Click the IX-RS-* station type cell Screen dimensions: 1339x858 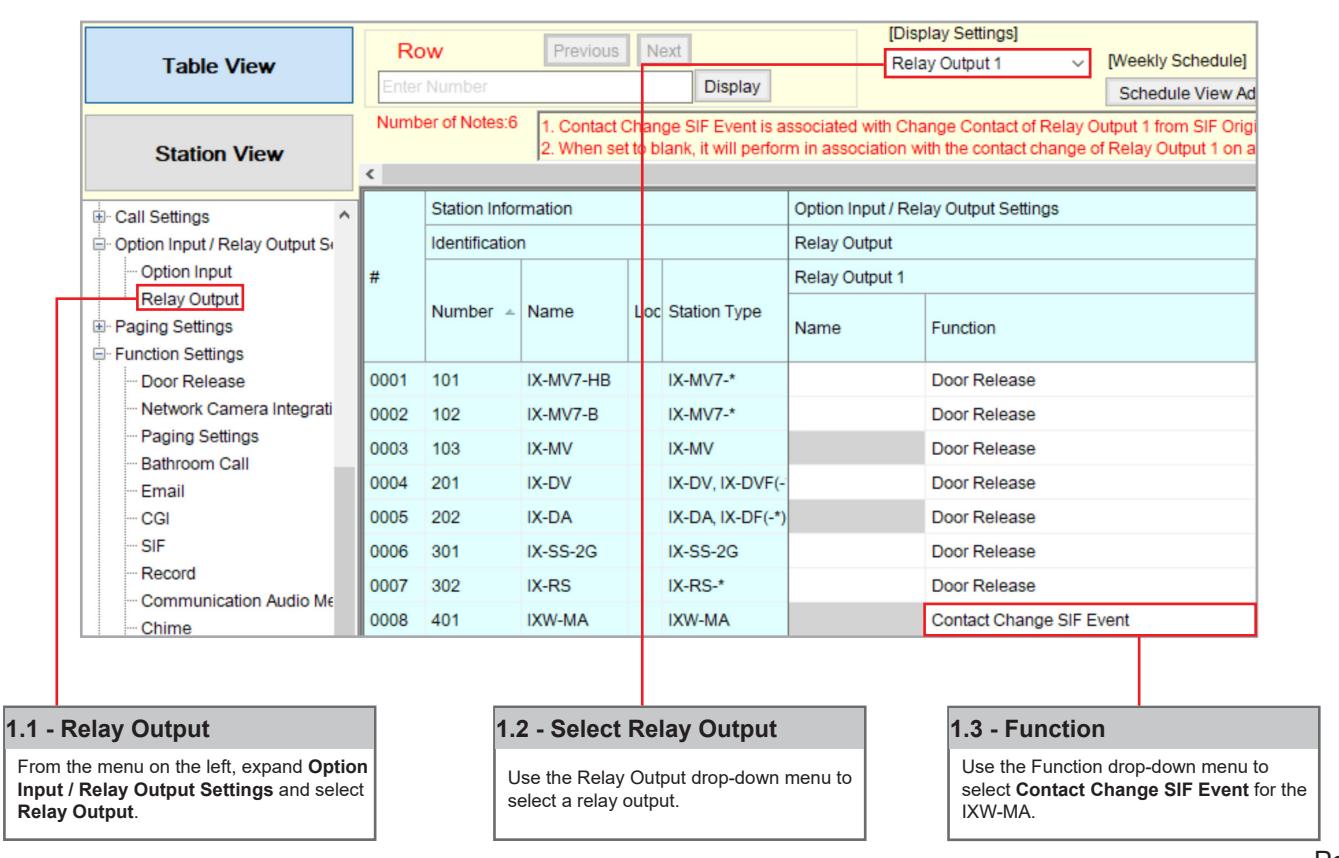[x=724, y=586]
